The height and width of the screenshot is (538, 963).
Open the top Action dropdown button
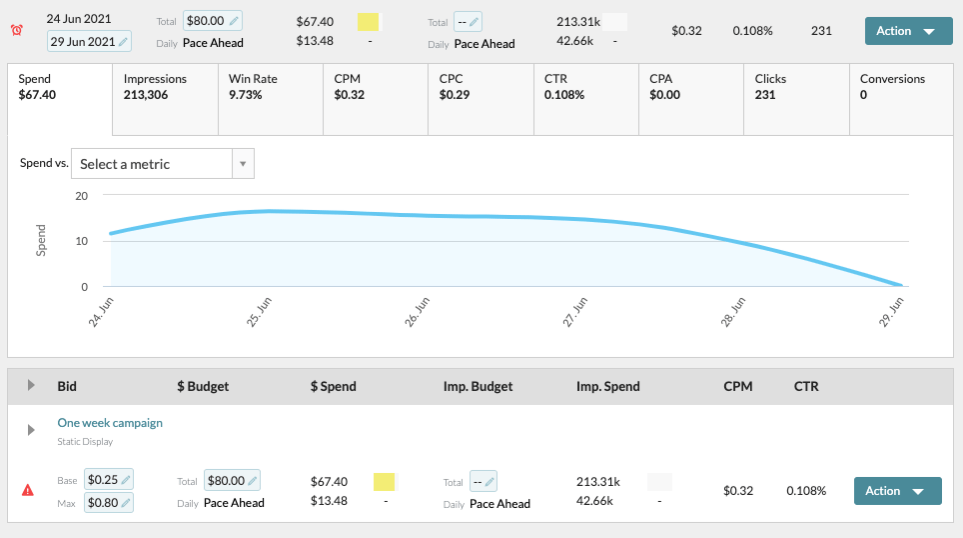pyautogui.click(x=908, y=31)
